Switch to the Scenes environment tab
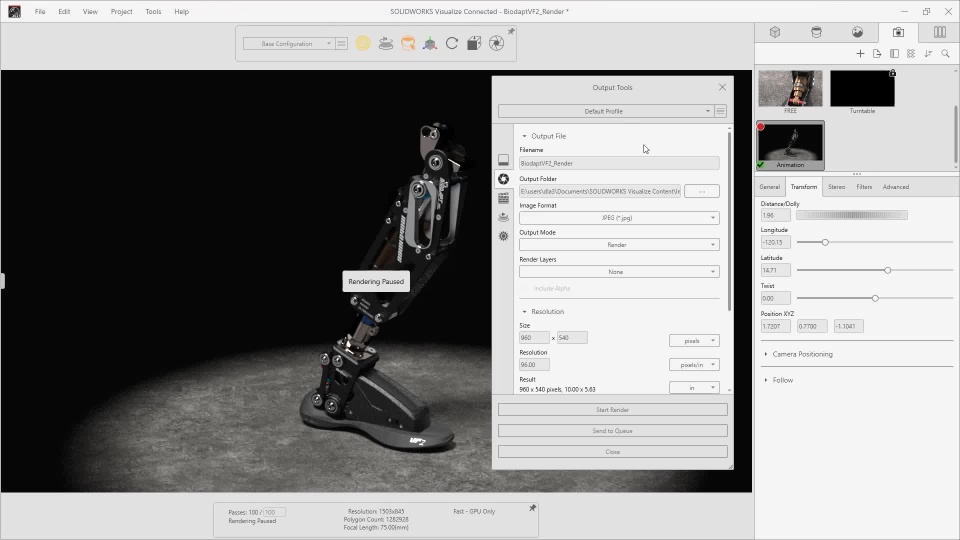Image resolution: width=960 pixels, height=540 pixels. coord(857,32)
